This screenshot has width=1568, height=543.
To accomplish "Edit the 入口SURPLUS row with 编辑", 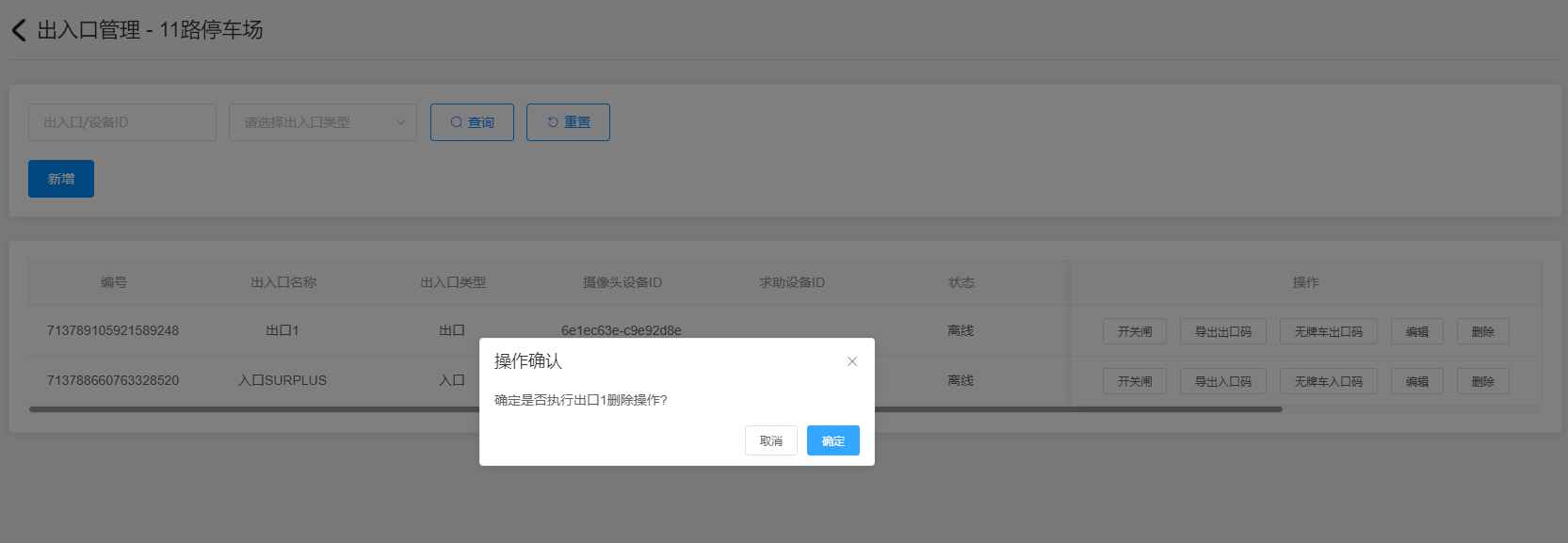I will [1416, 381].
